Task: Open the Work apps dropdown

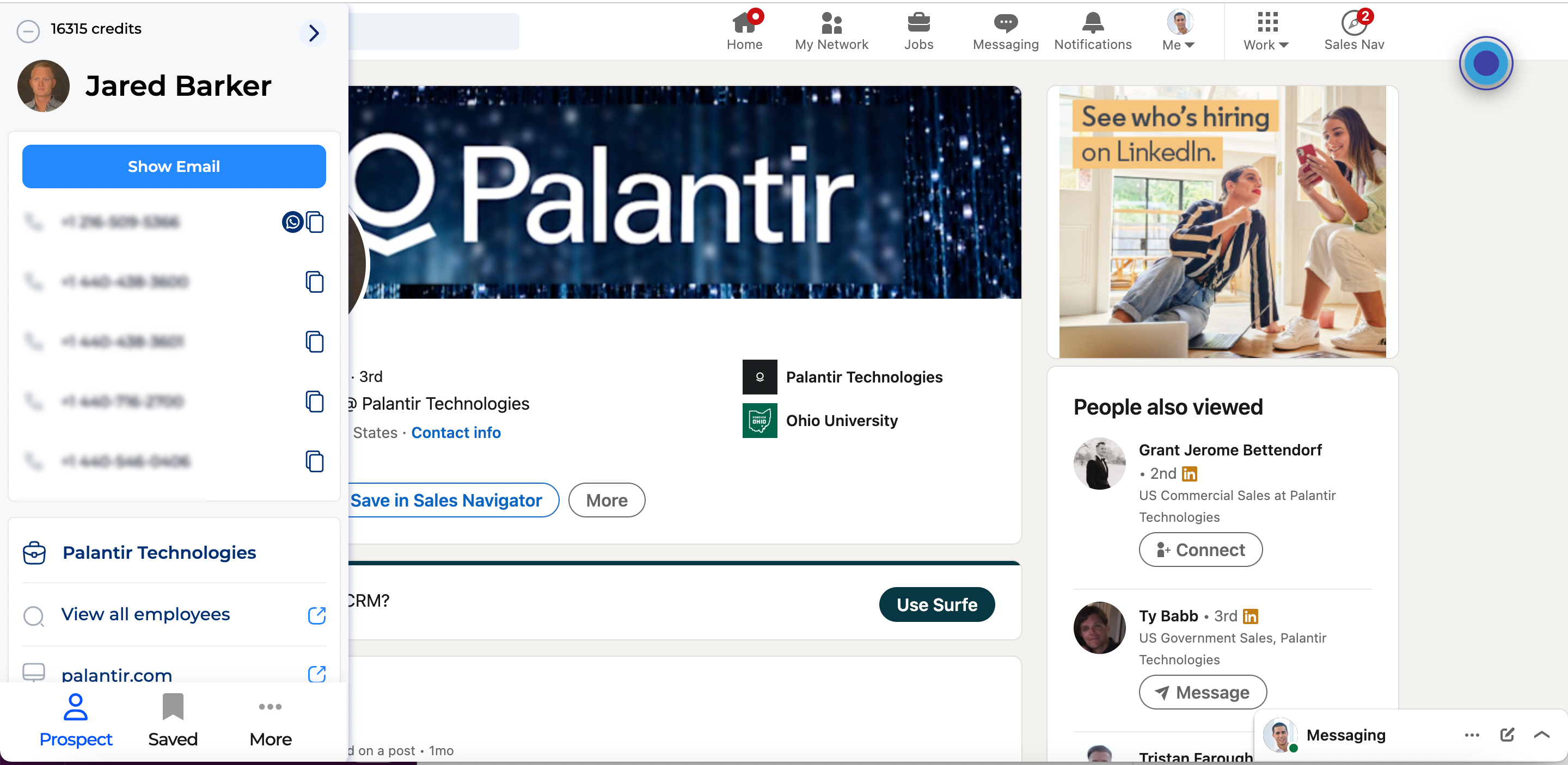Action: coord(1266,32)
